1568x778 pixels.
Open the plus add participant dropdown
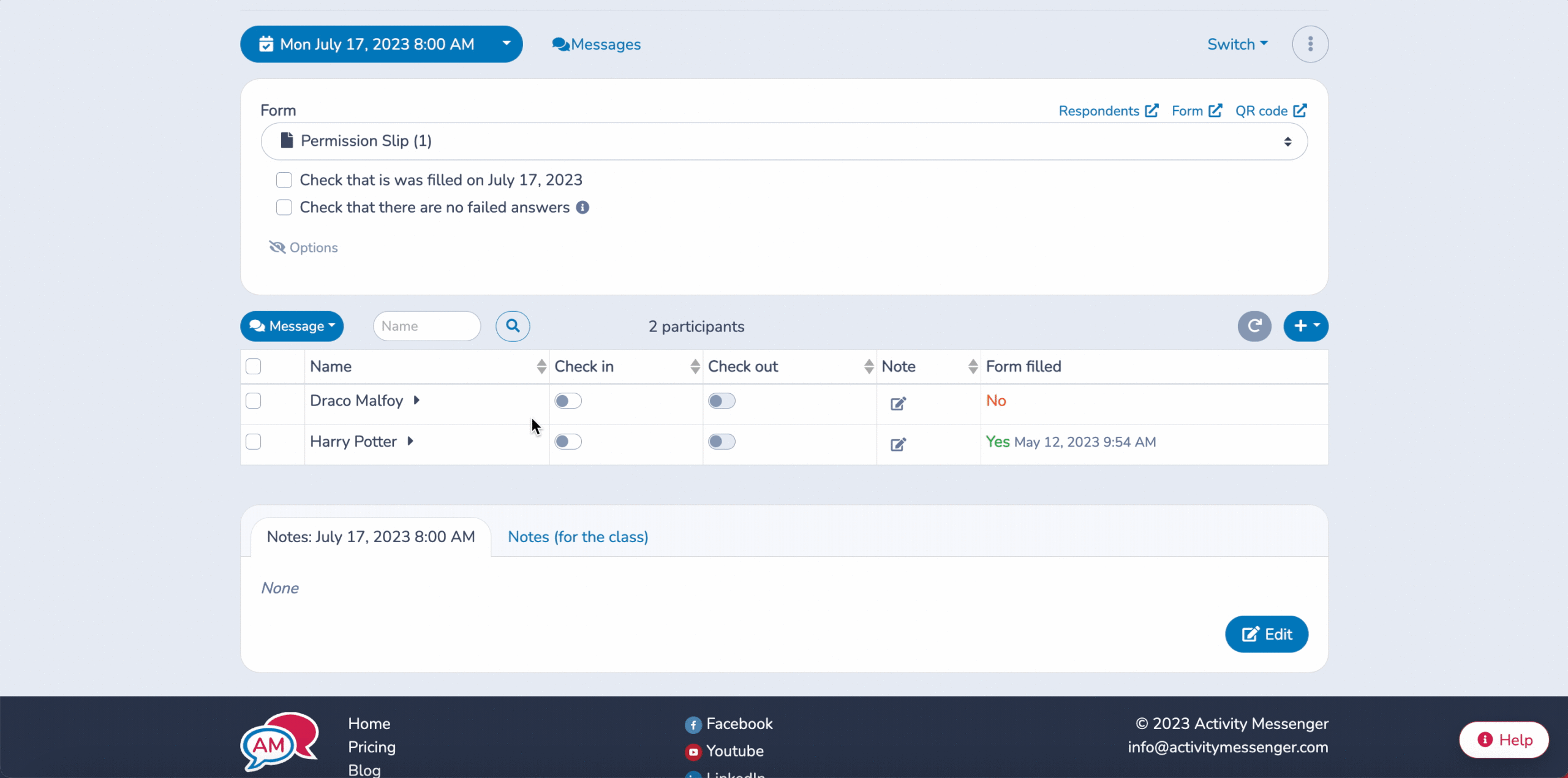coord(1305,326)
